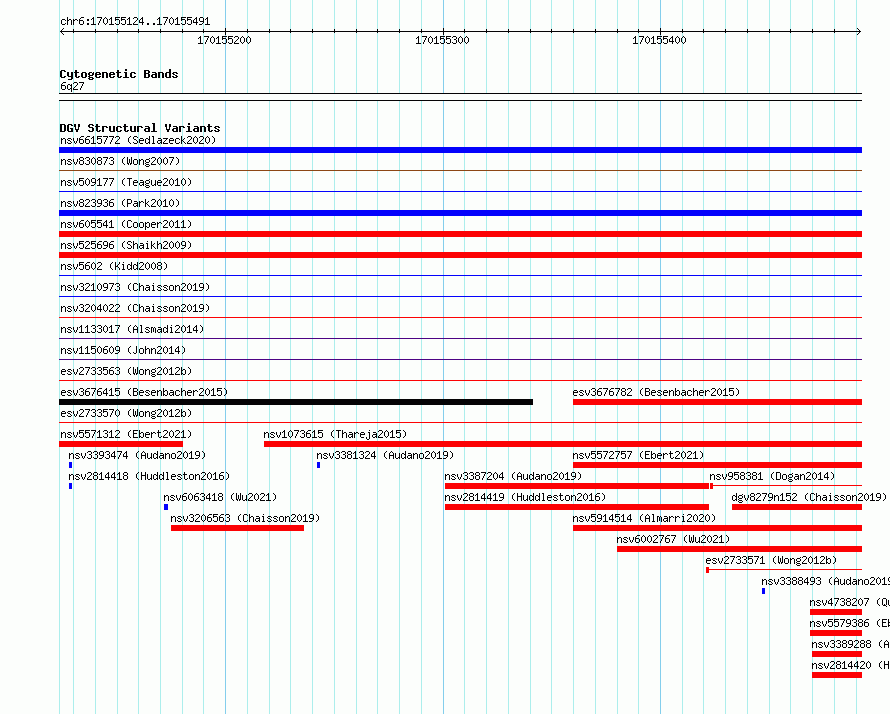Viewport: 890px width, 714px height.
Task: Select nsv3204022 (Chaisson2019) label
Action: (x=135, y=308)
